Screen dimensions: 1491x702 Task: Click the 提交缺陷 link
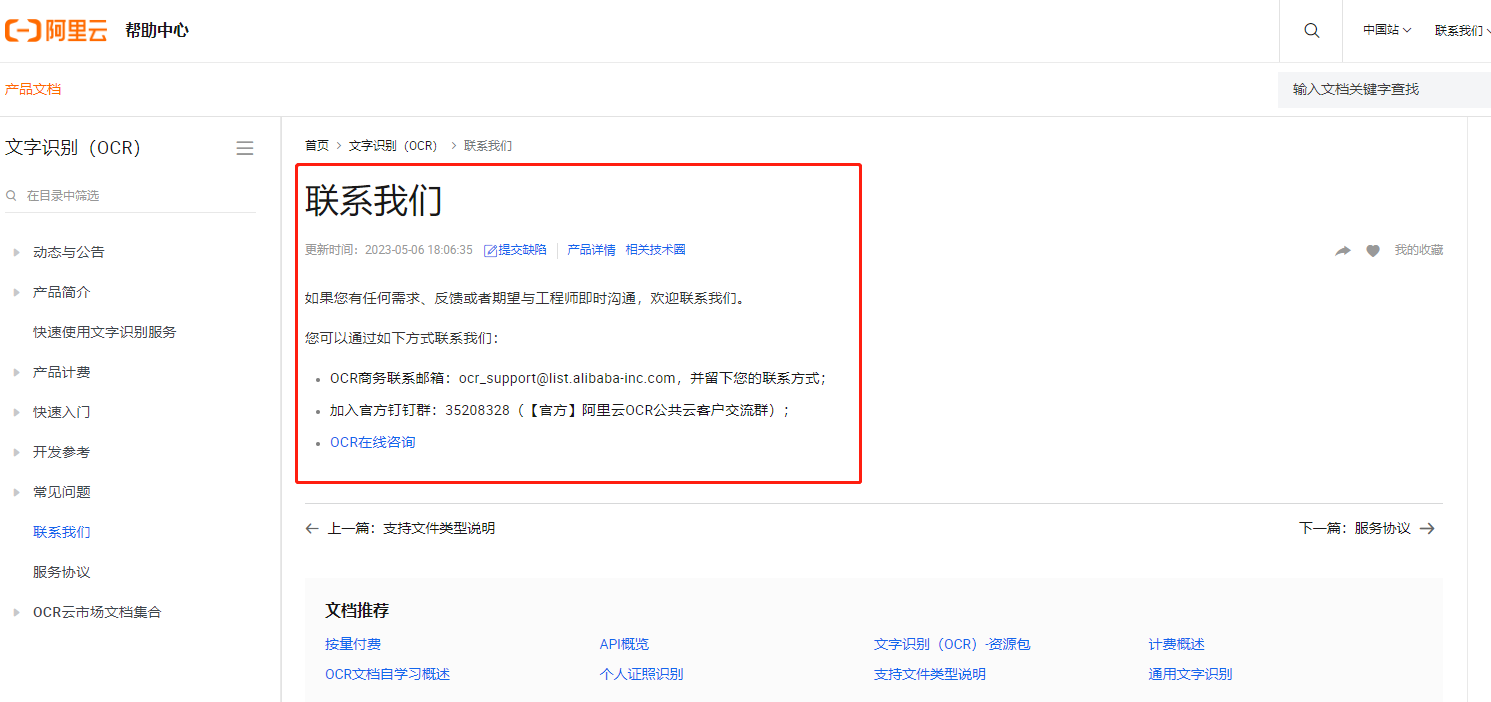coord(523,250)
